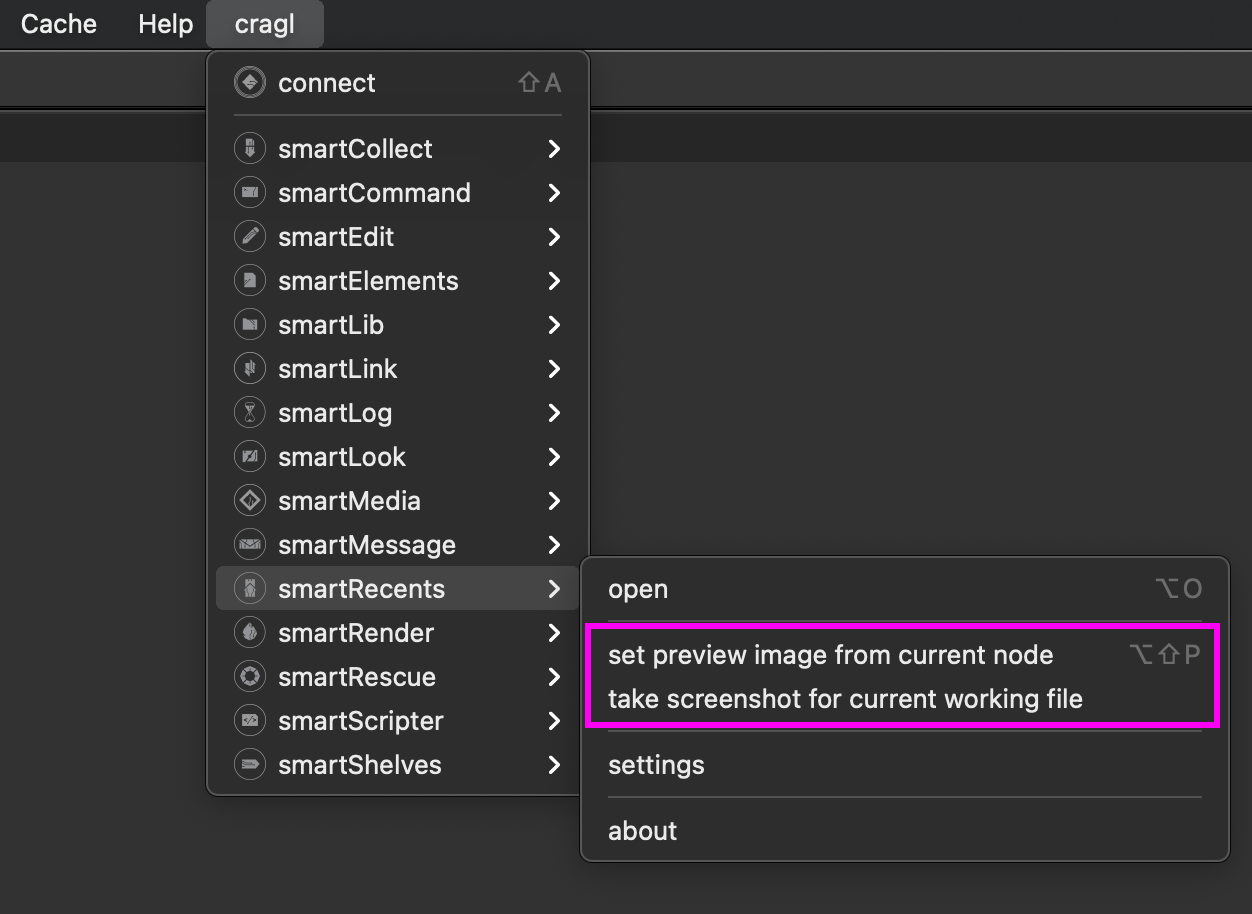Click the smartLib folder icon

[x=249, y=325]
